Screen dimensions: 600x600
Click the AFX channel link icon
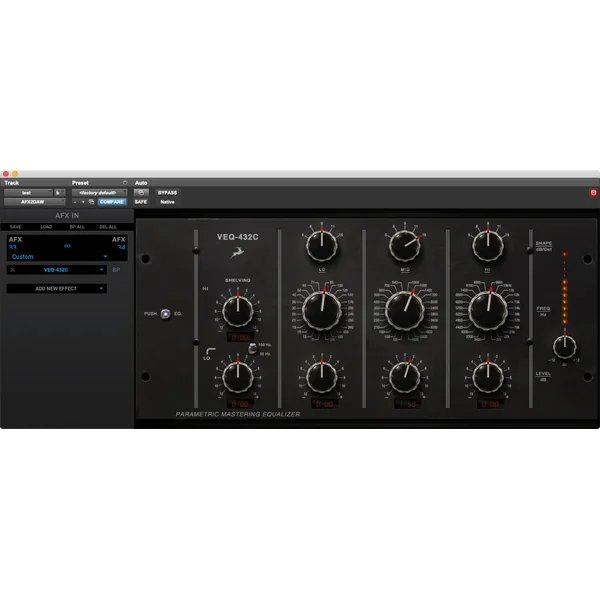click(x=67, y=246)
